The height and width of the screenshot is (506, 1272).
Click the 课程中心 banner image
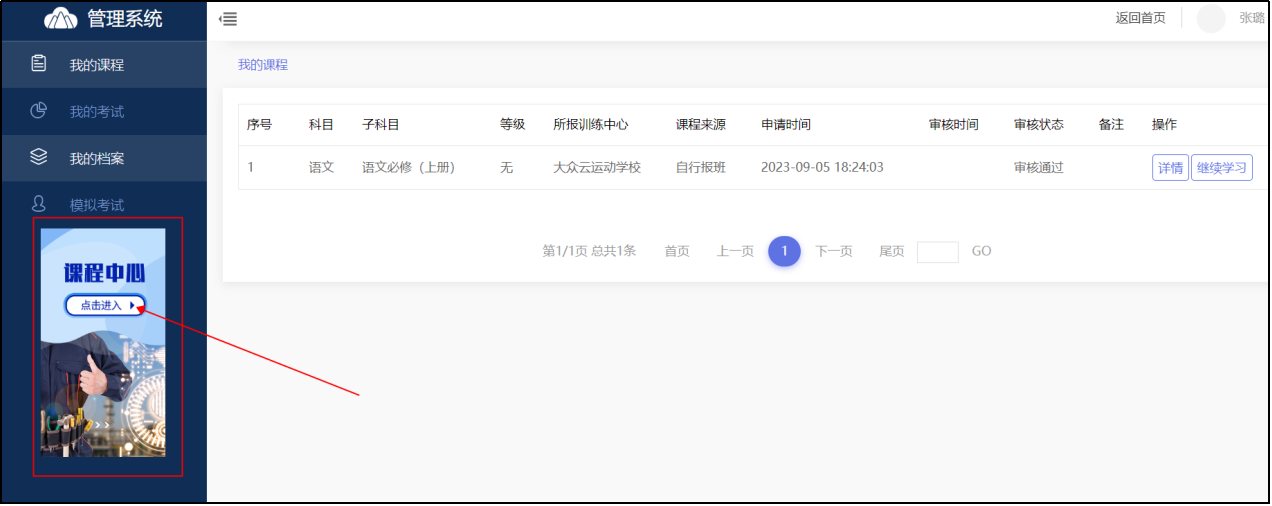pos(103,342)
